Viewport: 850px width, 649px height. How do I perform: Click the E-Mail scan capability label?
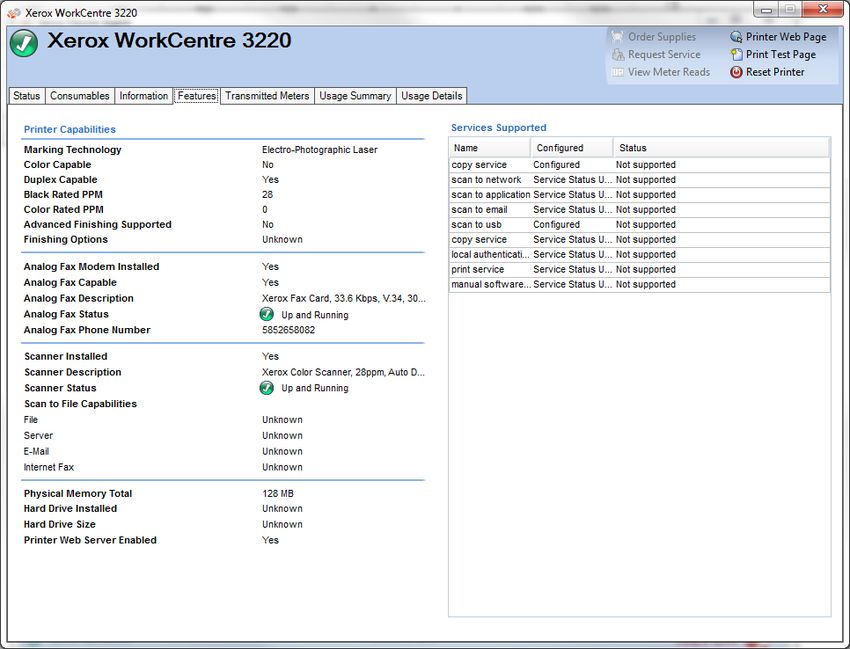(x=36, y=452)
